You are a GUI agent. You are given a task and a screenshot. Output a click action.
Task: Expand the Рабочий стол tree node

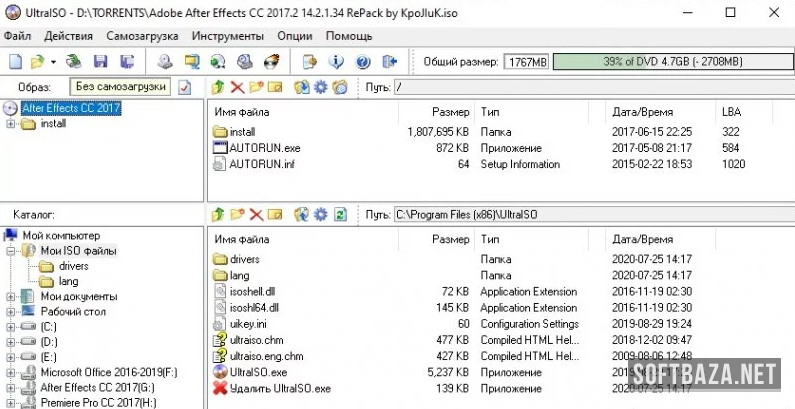click(x=11, y=311)
